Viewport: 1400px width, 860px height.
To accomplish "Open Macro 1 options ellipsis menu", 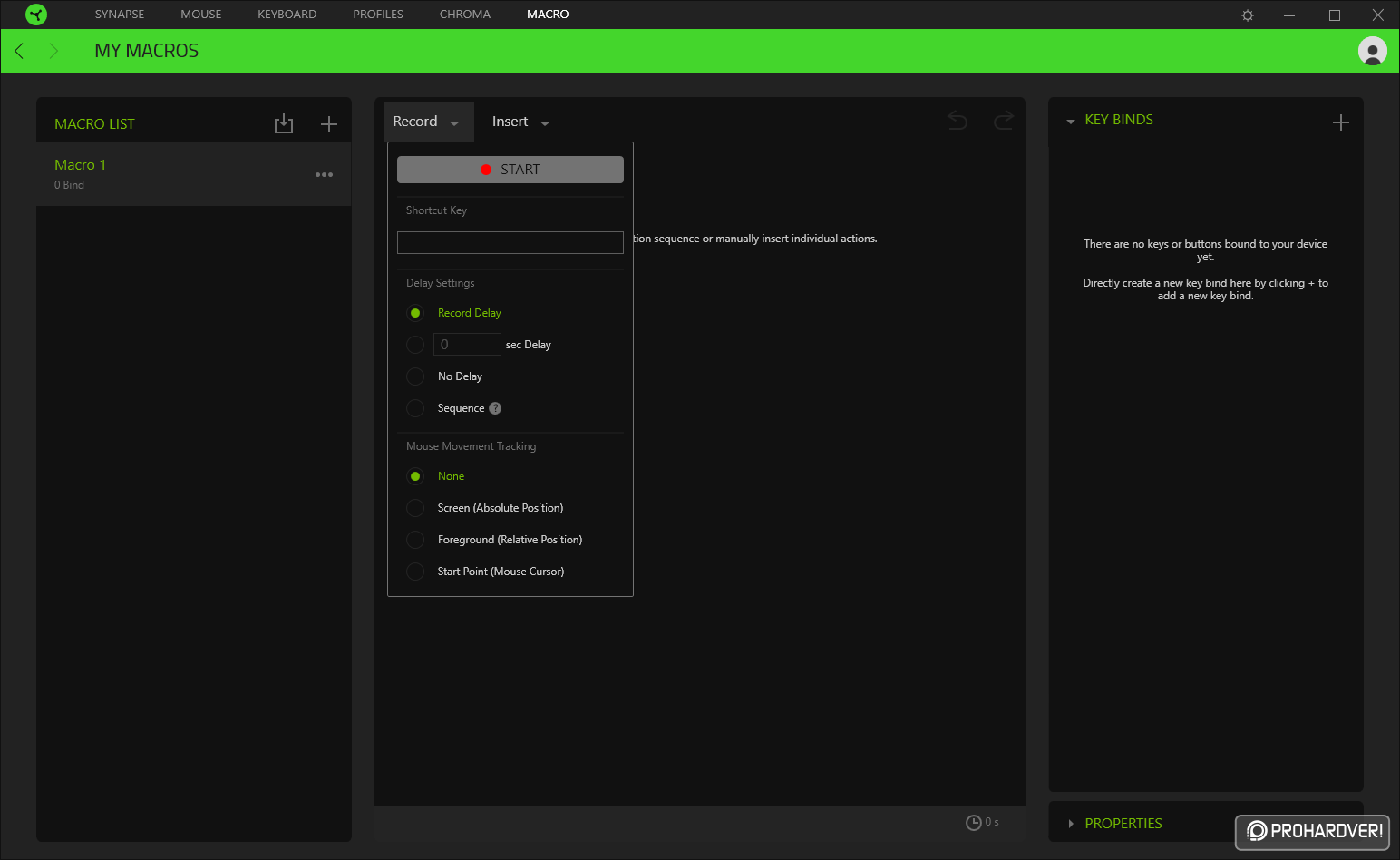I will point(324,174).
